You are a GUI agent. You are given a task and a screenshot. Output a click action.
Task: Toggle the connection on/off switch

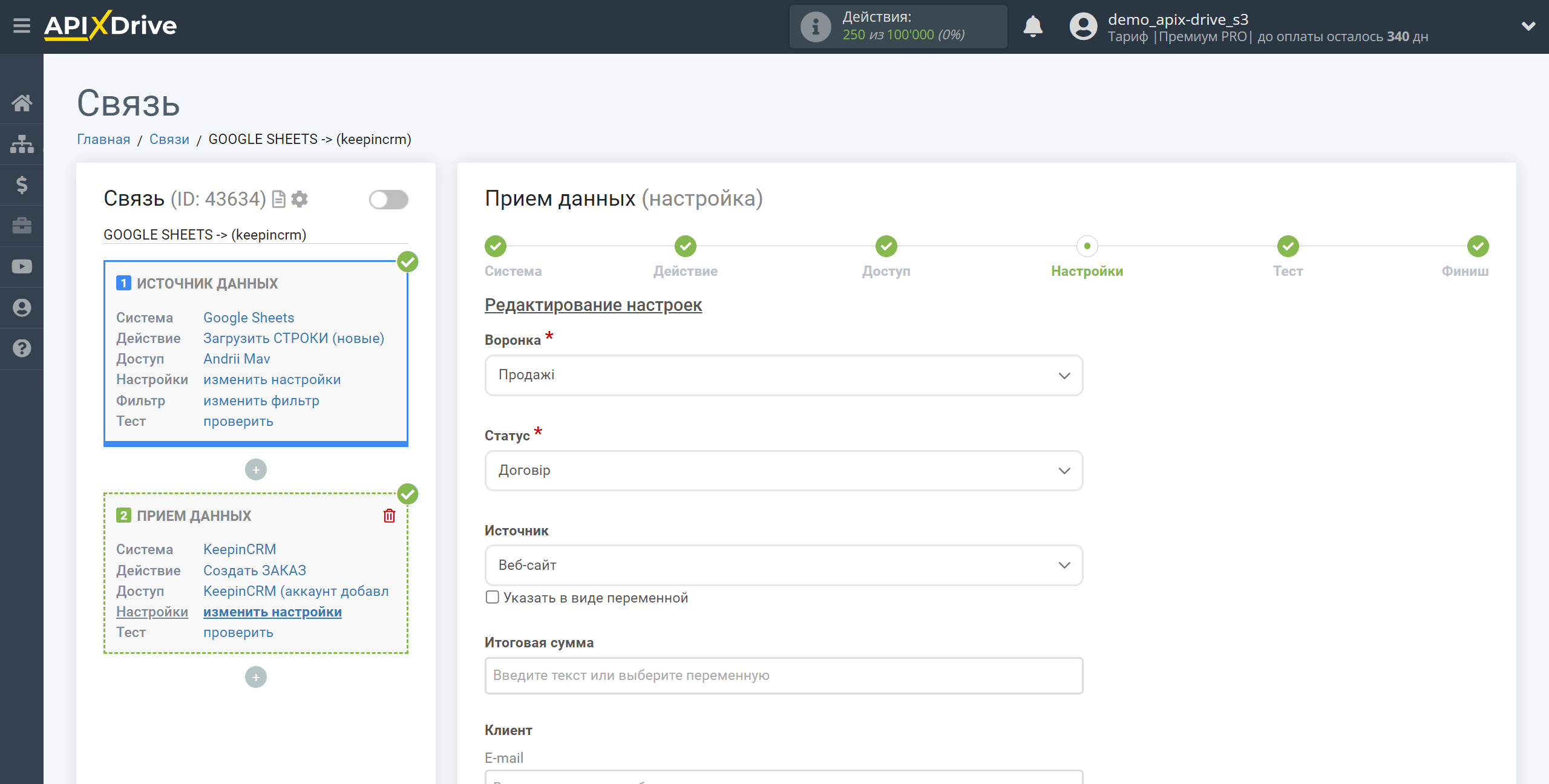pos(388,200)
